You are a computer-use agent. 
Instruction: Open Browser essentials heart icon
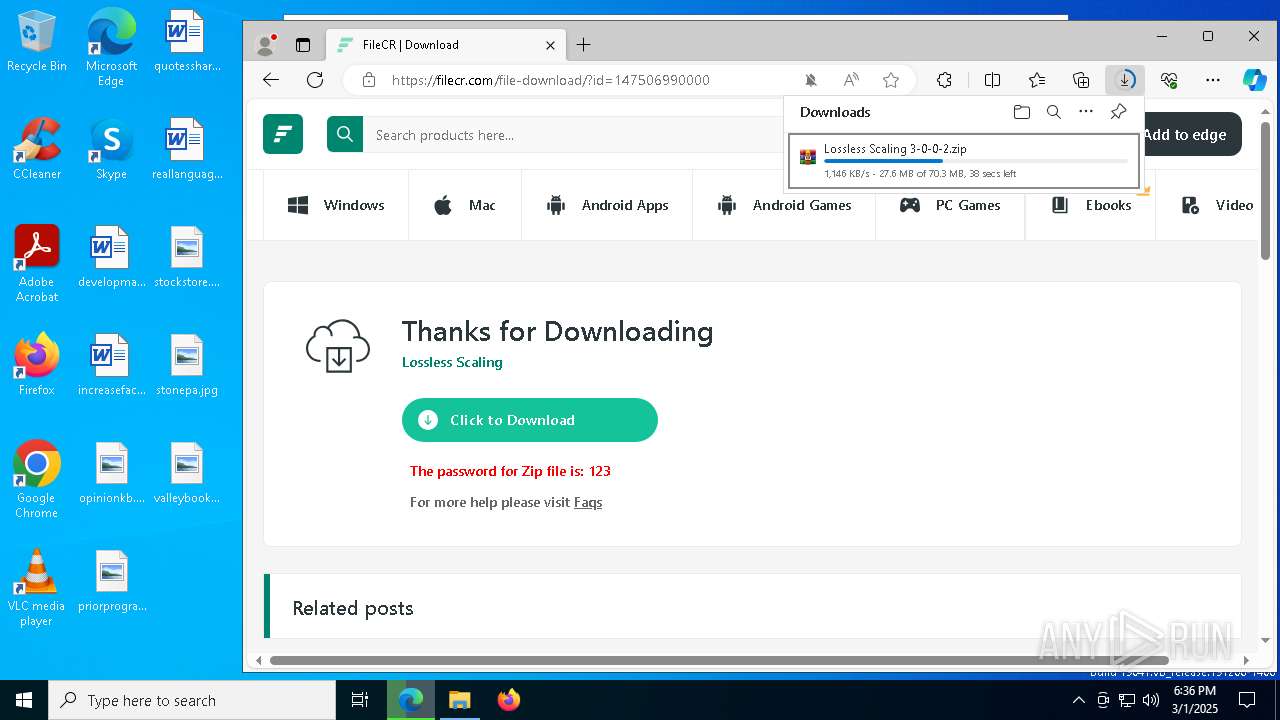click(x=1169, y=80)
